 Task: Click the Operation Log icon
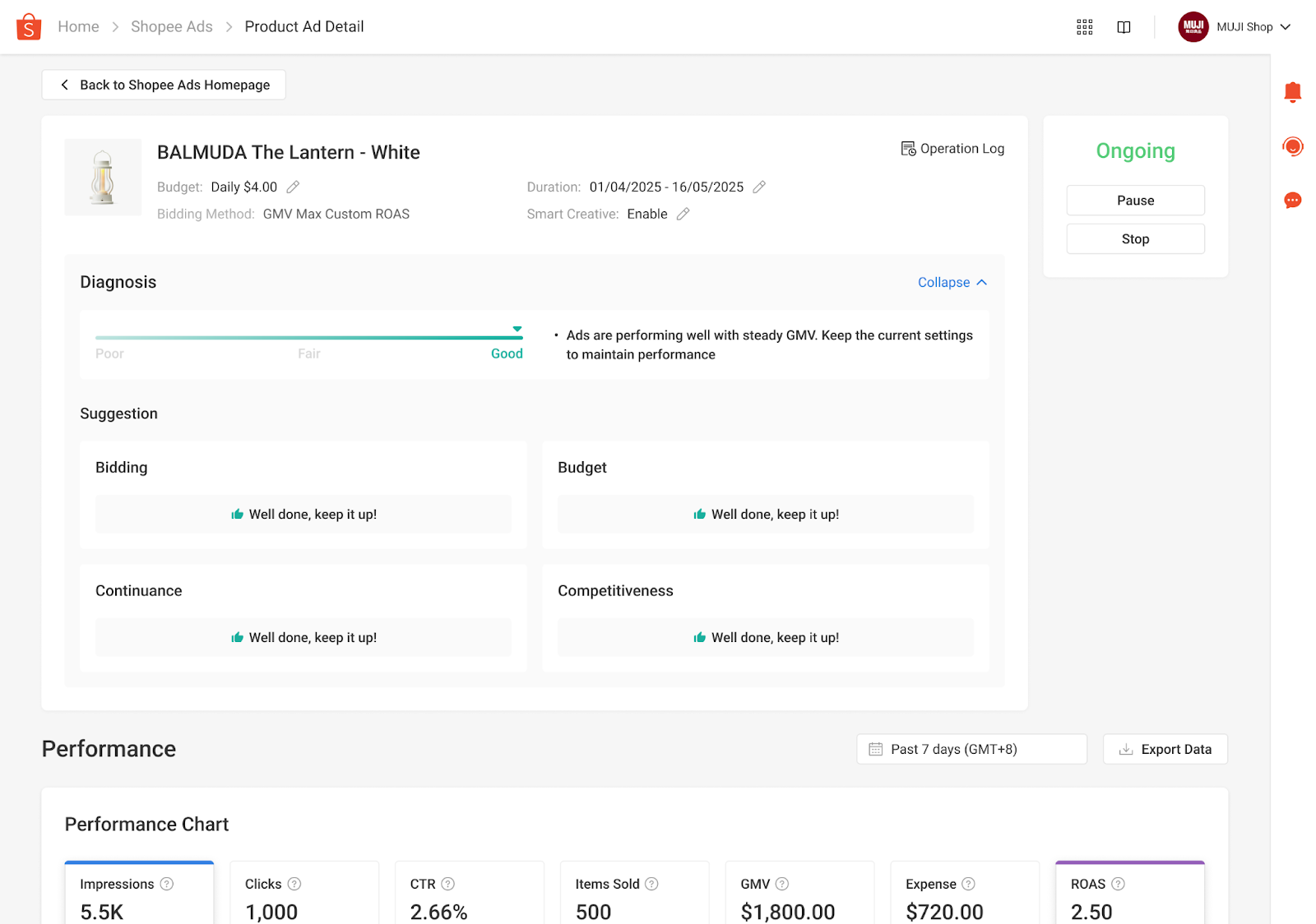pos(908,149)
